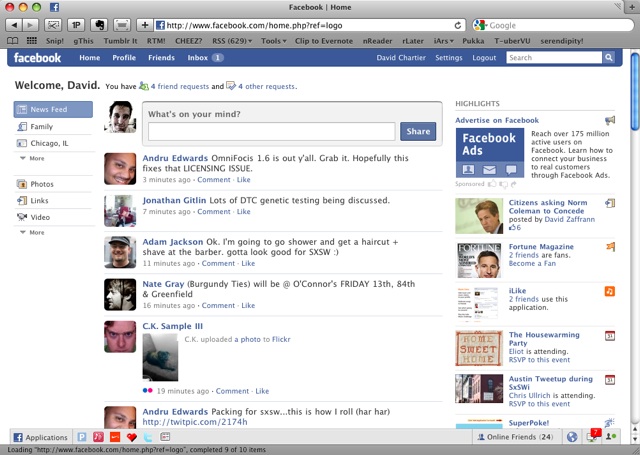Open Norm Coleman article thumbnail
The height and width of the screenshot is (455, 640).
(x=479, y=216)
